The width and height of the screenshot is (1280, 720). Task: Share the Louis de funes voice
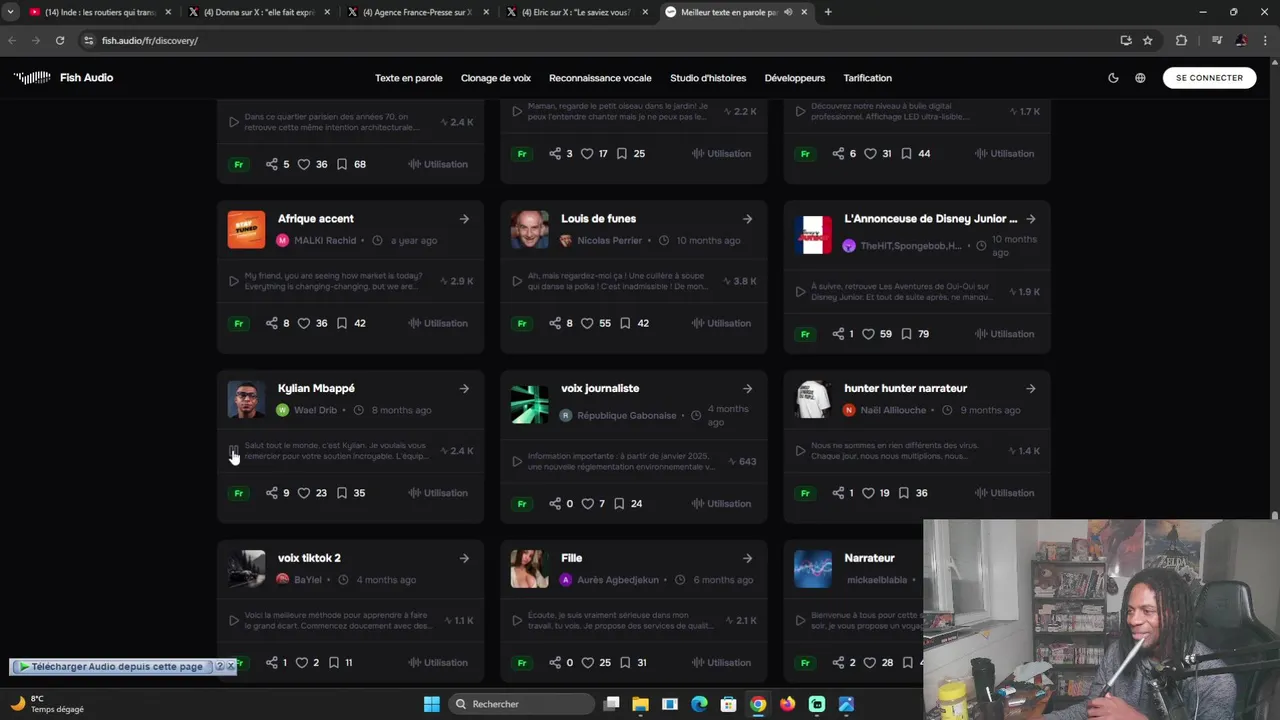tap(554, 323)
